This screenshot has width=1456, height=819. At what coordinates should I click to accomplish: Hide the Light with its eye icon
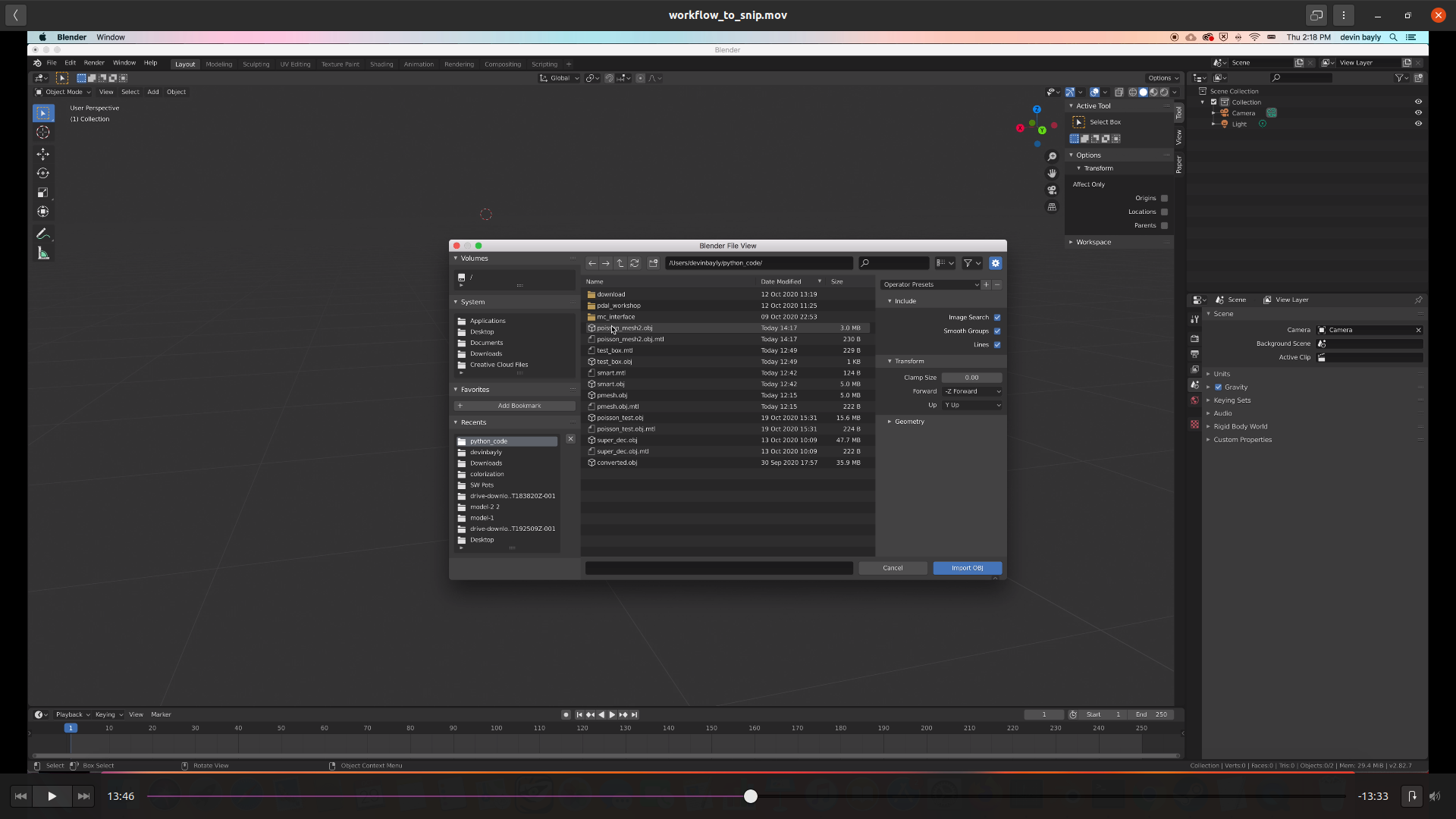(x=1418, y=124)
